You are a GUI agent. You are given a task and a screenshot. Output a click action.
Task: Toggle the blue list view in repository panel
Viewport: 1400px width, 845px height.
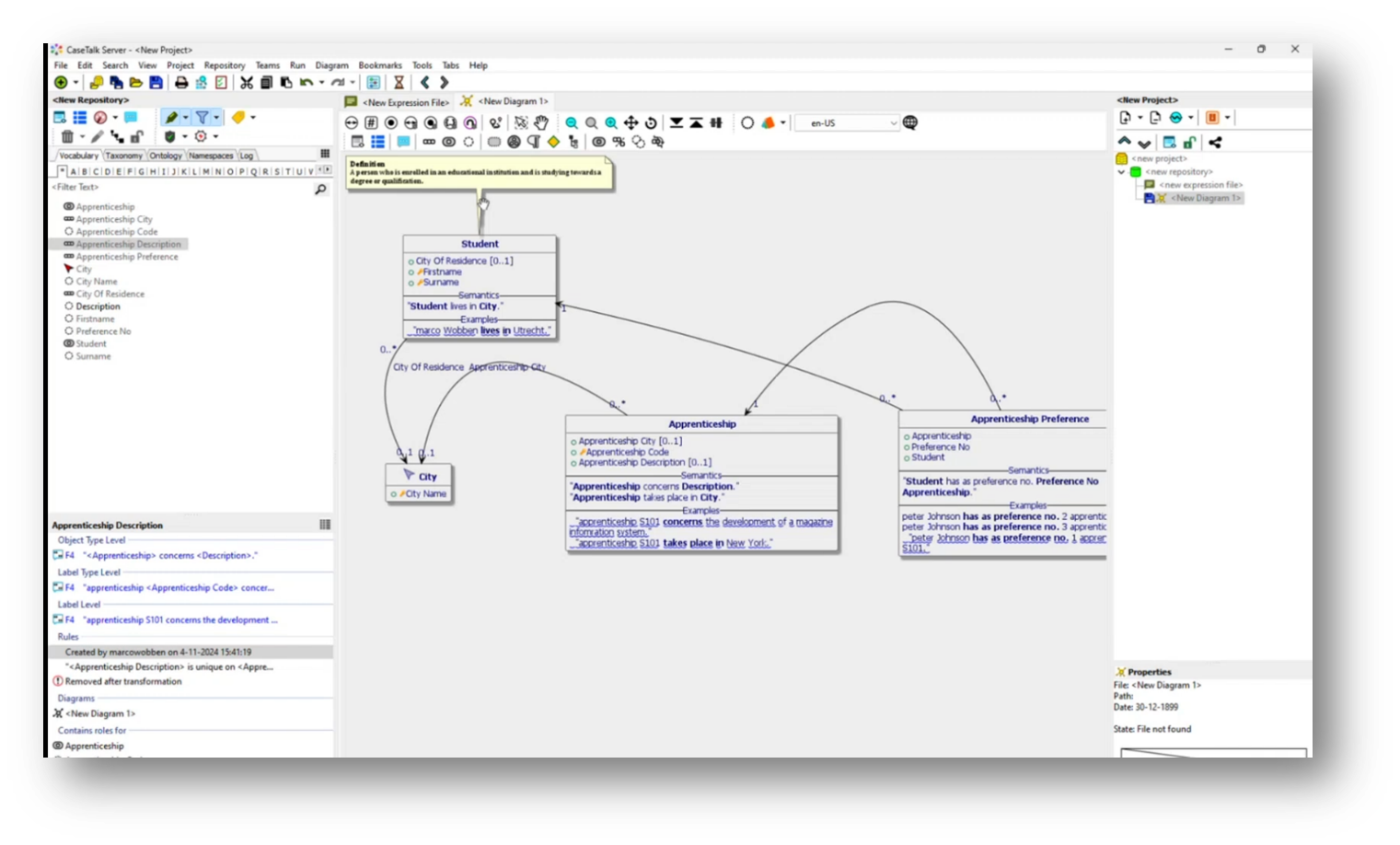click(80, 117)
